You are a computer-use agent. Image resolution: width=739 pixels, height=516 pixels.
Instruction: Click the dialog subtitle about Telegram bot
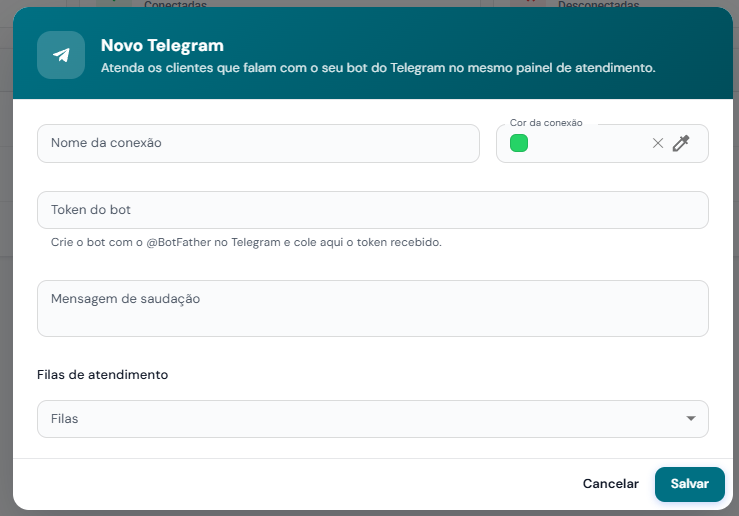point(378,68)
